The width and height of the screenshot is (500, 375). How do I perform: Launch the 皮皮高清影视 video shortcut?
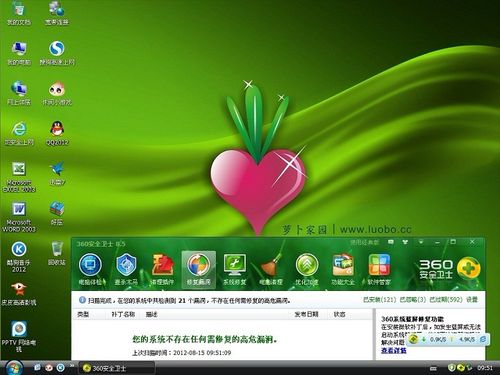point(19,294)
